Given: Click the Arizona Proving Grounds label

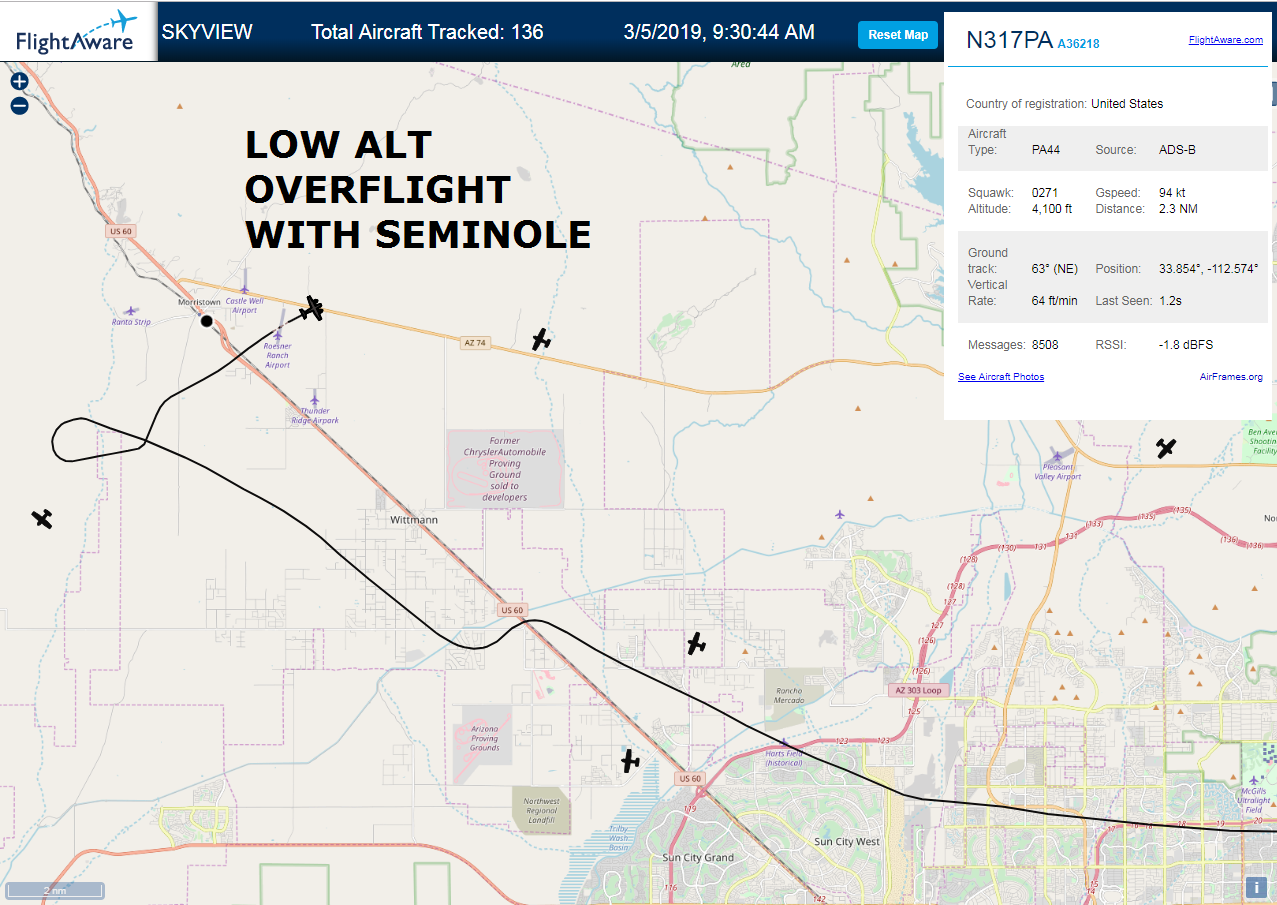Looking at the screenshot, I should click(484, 739).
